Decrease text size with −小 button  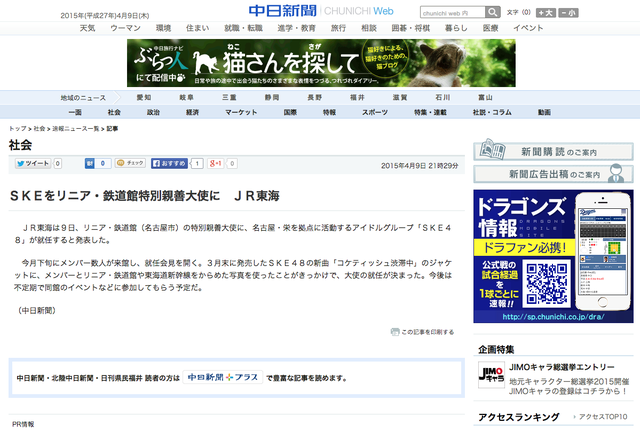pyautogui.click(x=568, y=13)
